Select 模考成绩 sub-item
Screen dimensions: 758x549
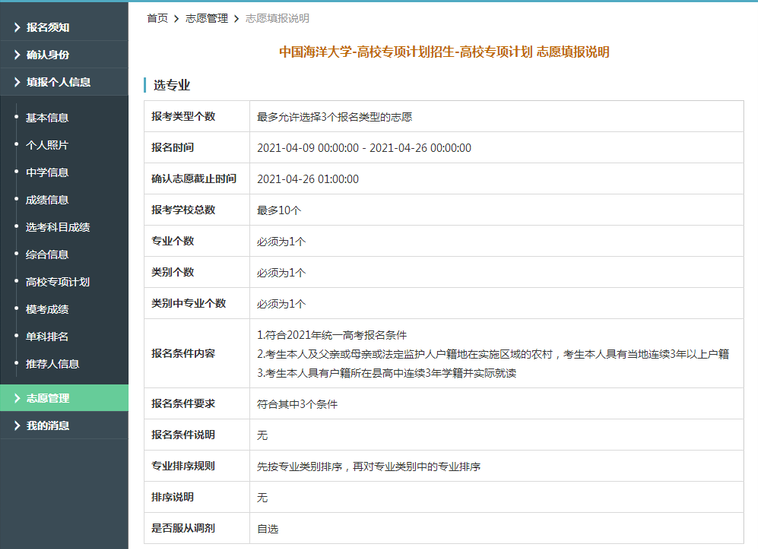point(47,309)
